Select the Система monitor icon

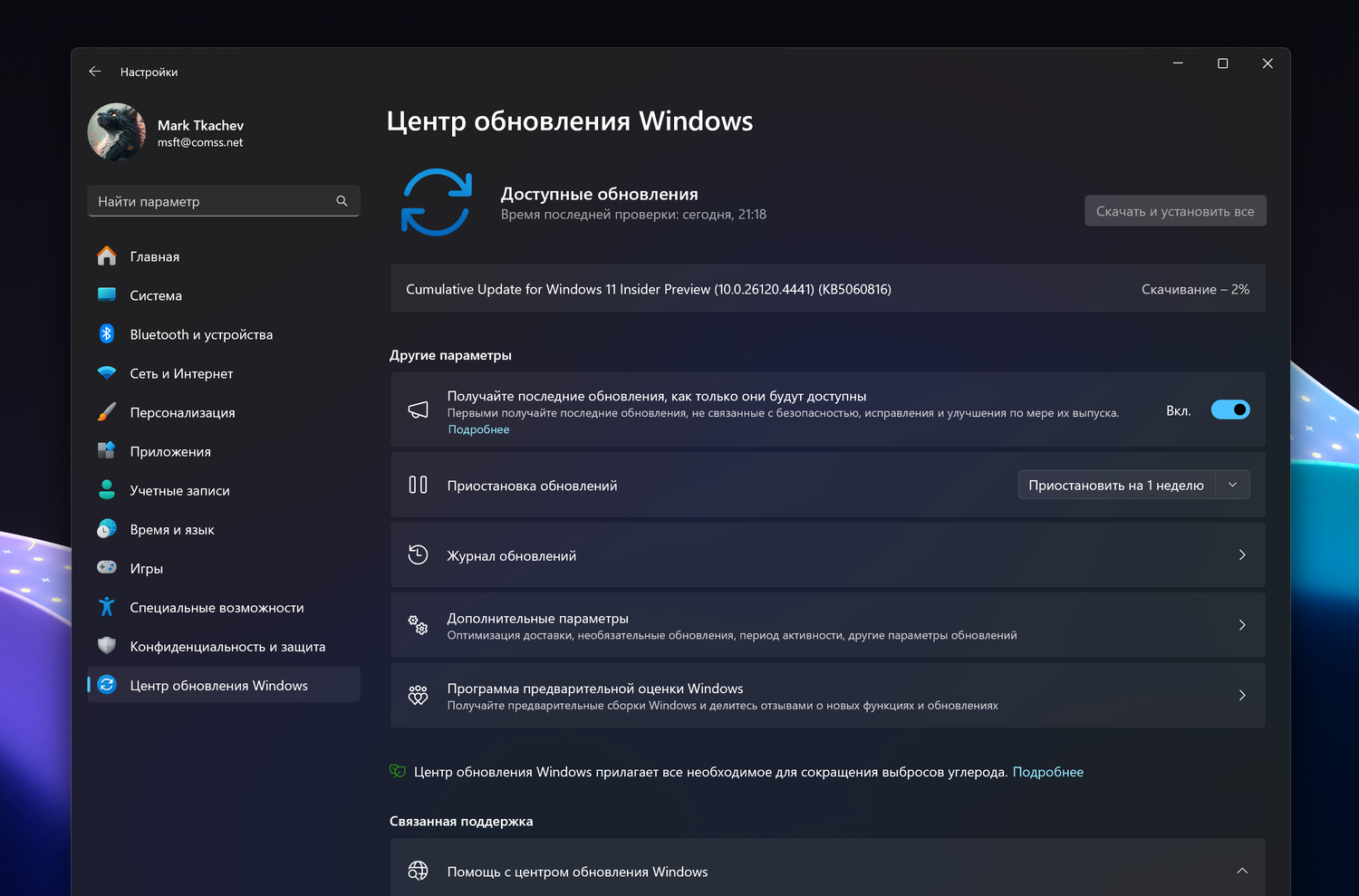(107, 295)
